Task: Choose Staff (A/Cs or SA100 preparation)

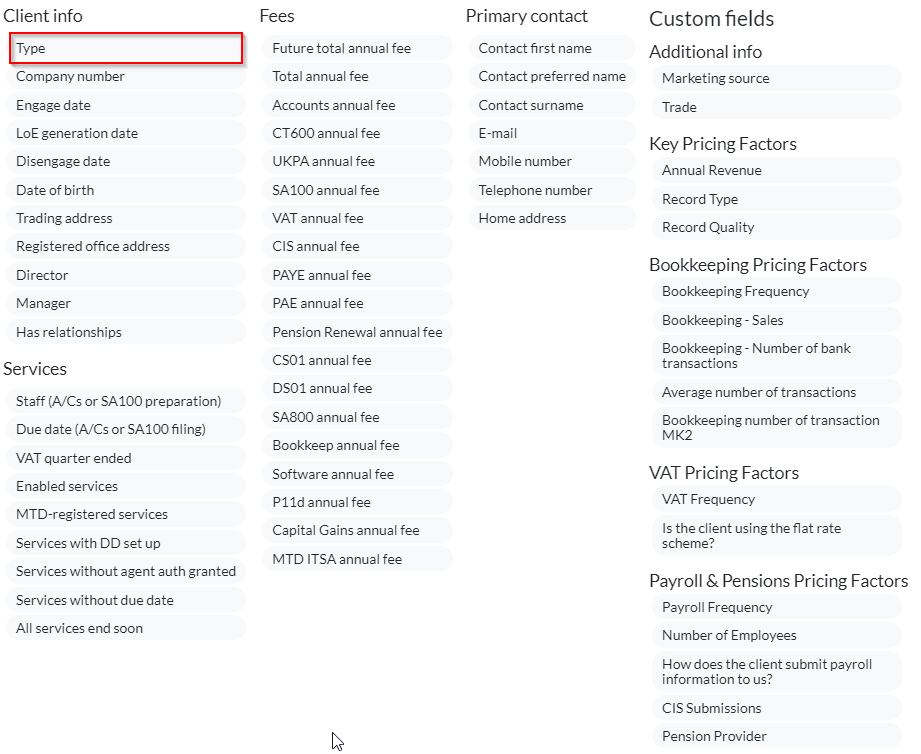Action: 126,401
